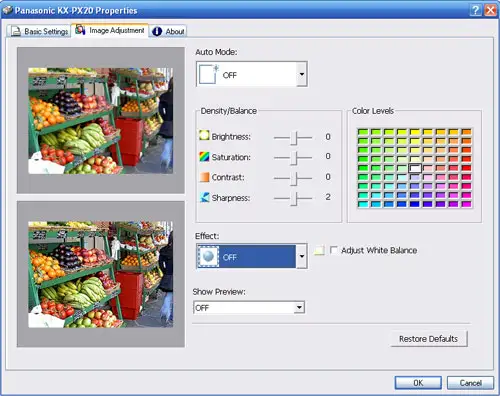Image resolution: width=500 pixels, height=396 pixels.
Task: Pick the bottom-left cyan color swatch
Action: (363, 204)
